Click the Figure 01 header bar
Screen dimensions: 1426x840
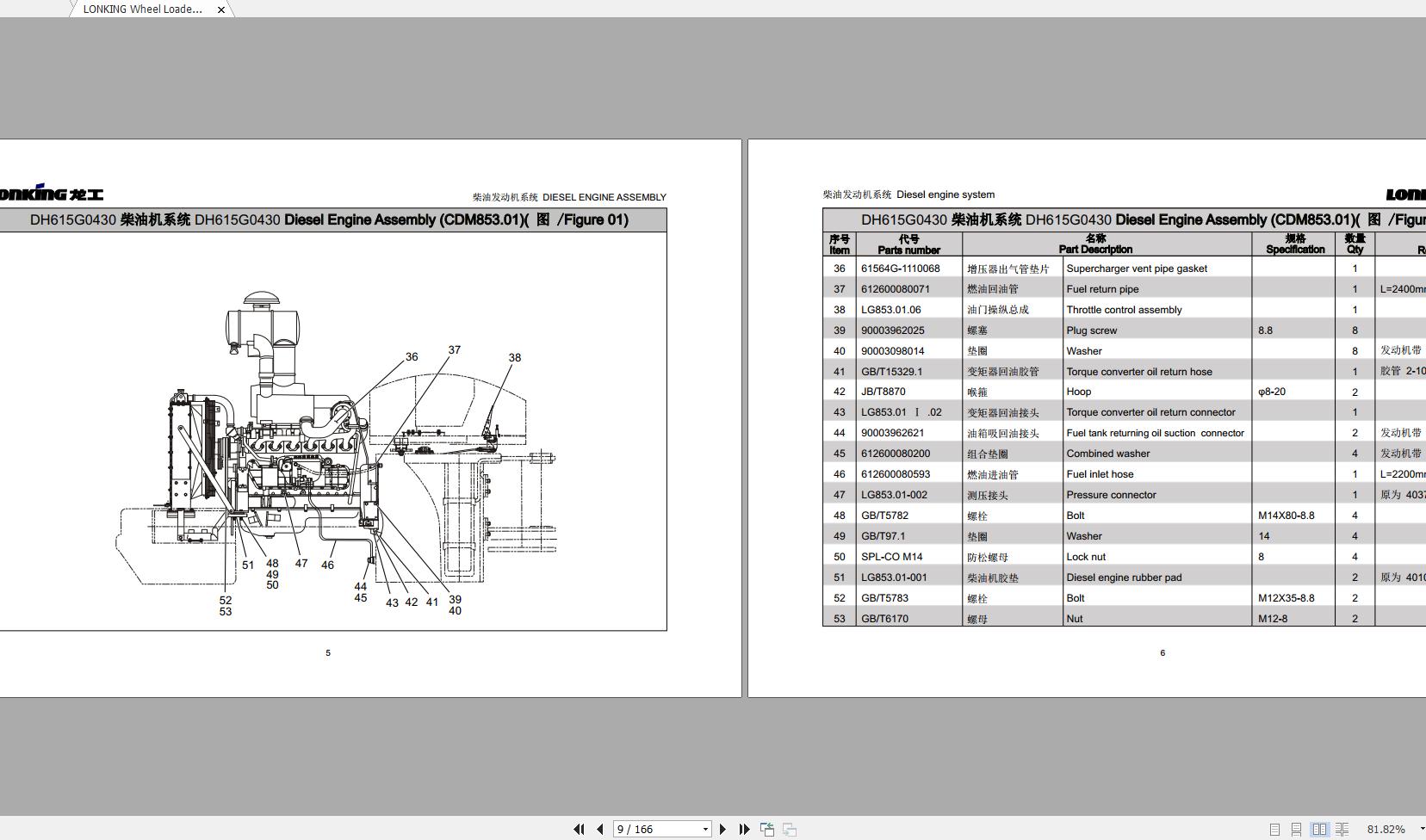[x=331, y=219]
